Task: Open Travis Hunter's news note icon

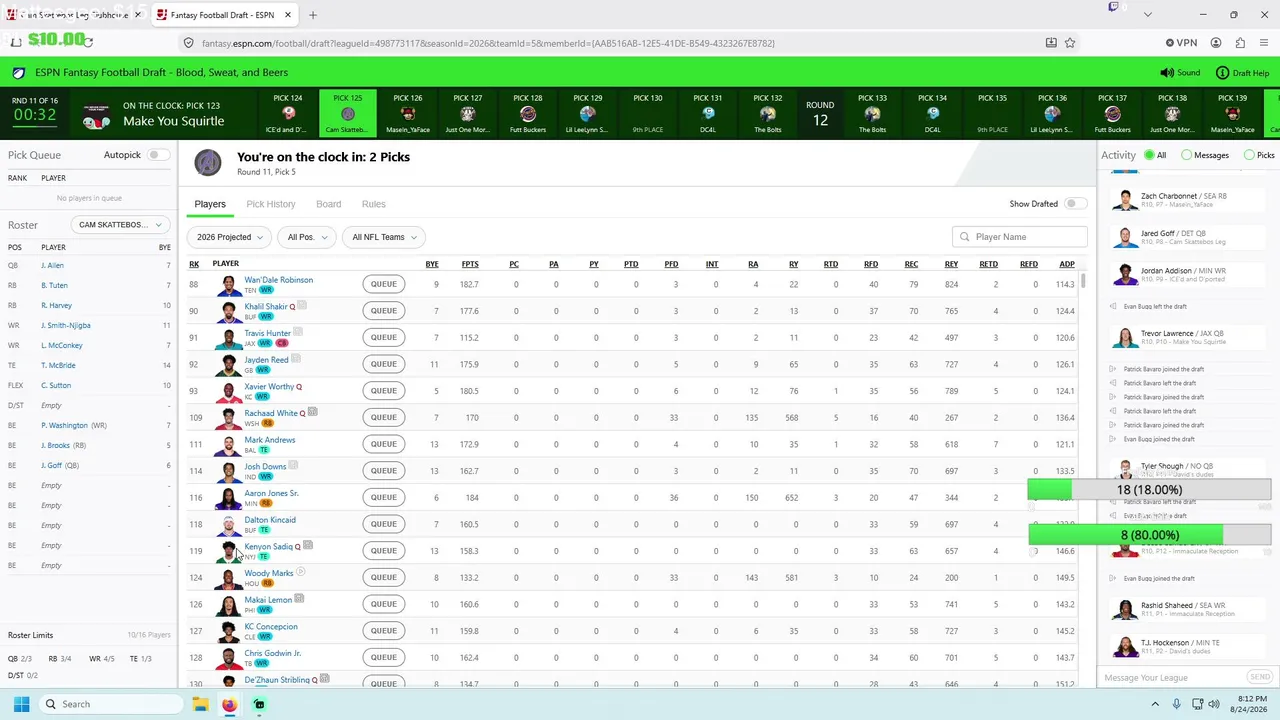Action: click(298, 333)
